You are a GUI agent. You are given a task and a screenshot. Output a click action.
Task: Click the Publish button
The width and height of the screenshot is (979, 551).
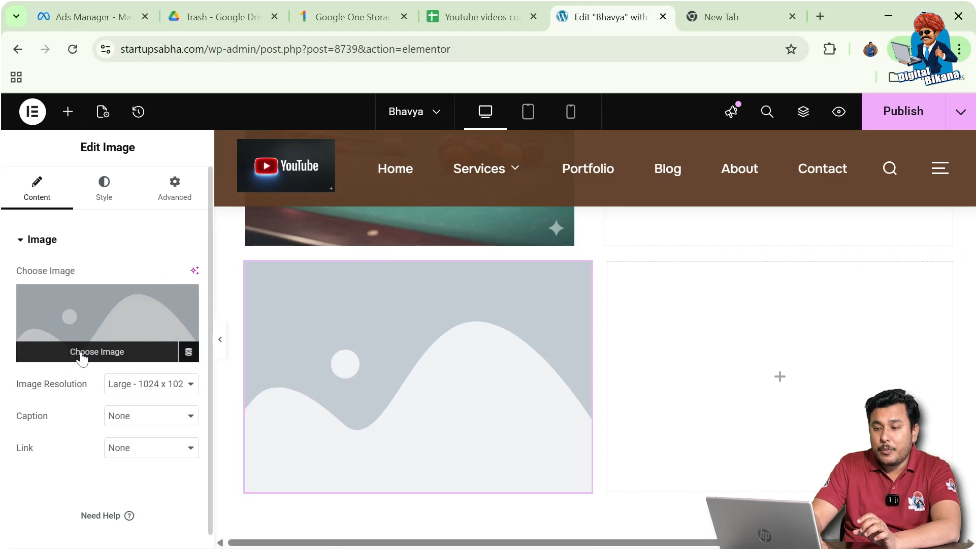[x=903, y=111]
